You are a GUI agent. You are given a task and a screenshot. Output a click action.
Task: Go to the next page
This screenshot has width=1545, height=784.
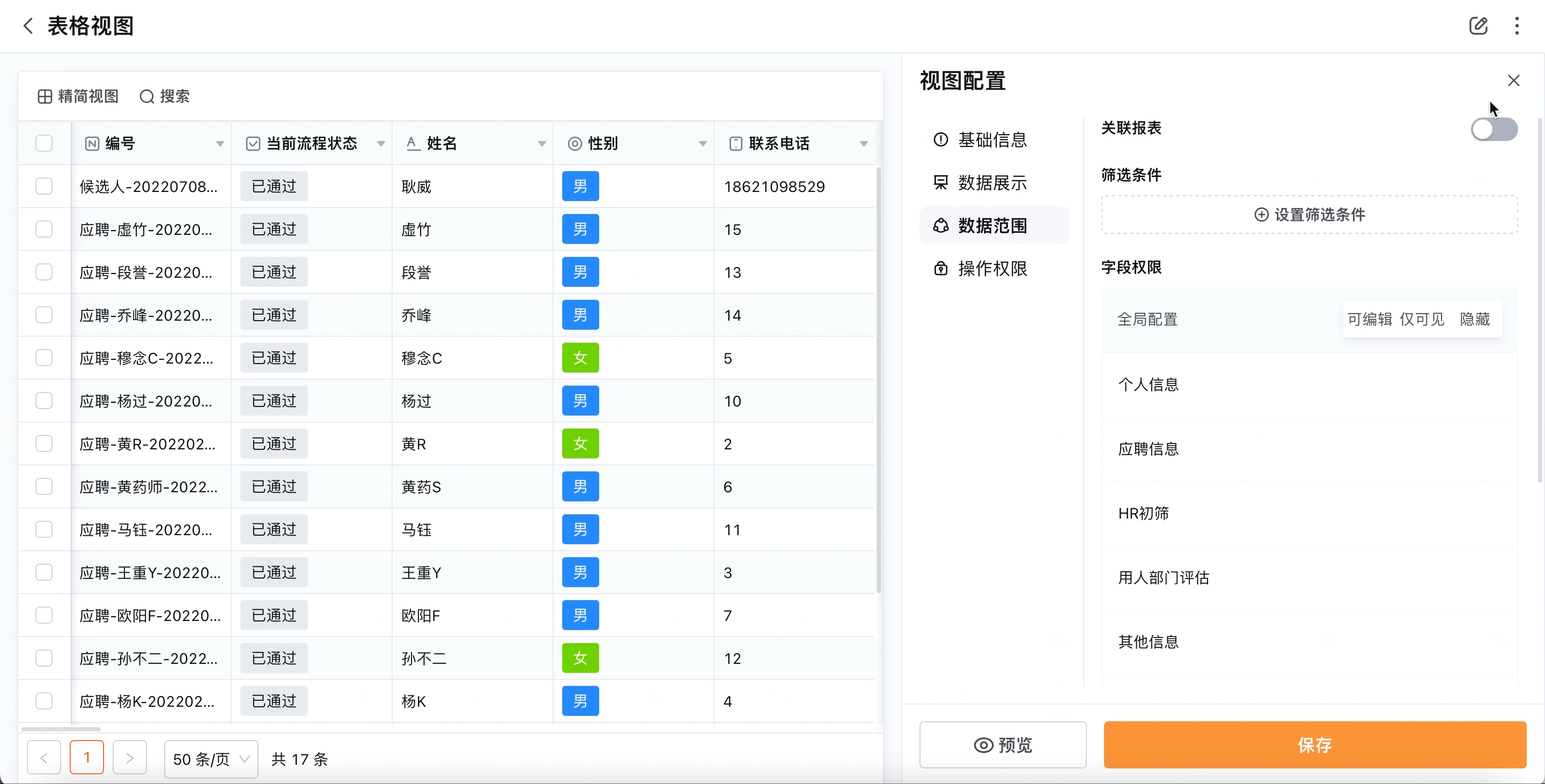pos(129,758)
